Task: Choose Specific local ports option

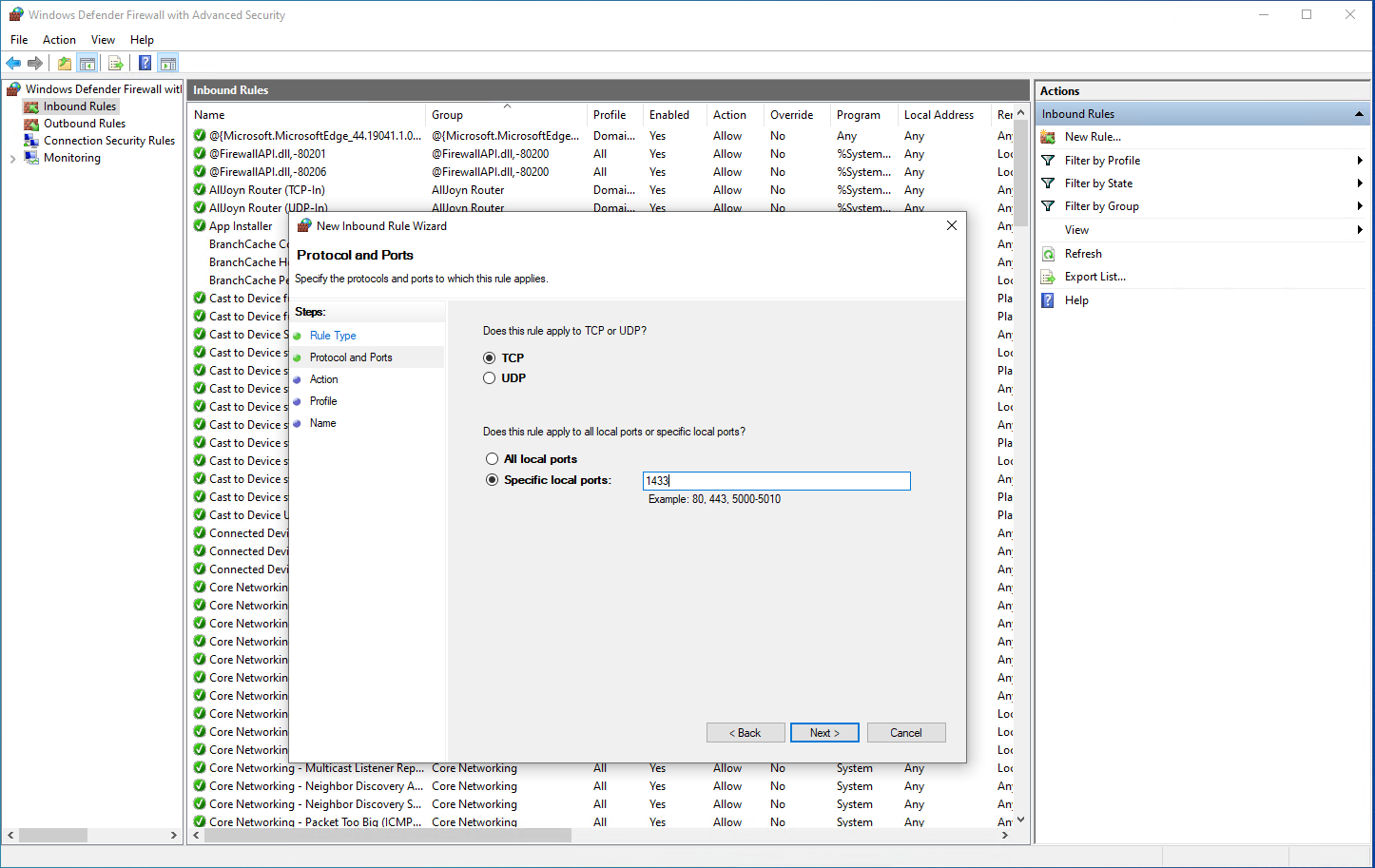Action: (x=492, y=480)
